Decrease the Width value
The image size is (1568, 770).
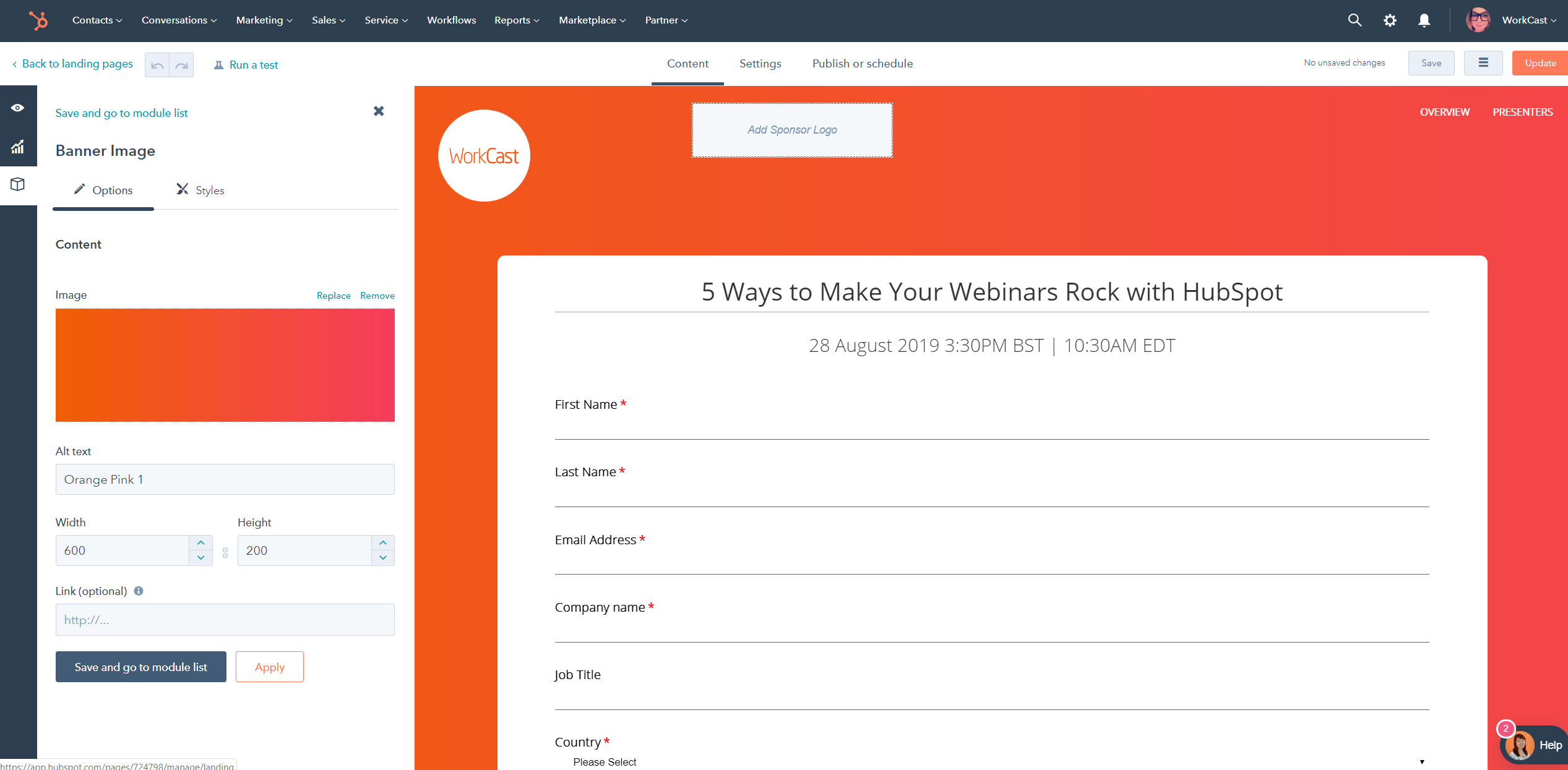(x=200, y=558)
